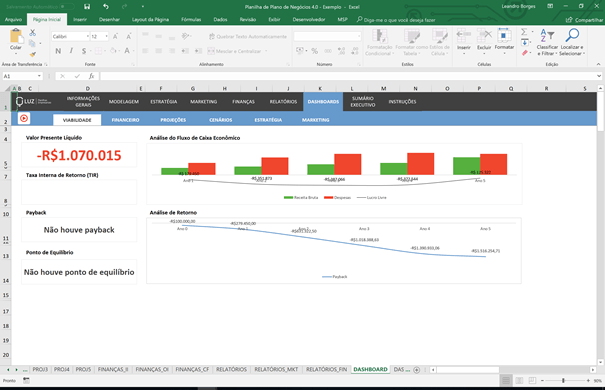
Task: Toggle italic formatting
Action: 71,51
